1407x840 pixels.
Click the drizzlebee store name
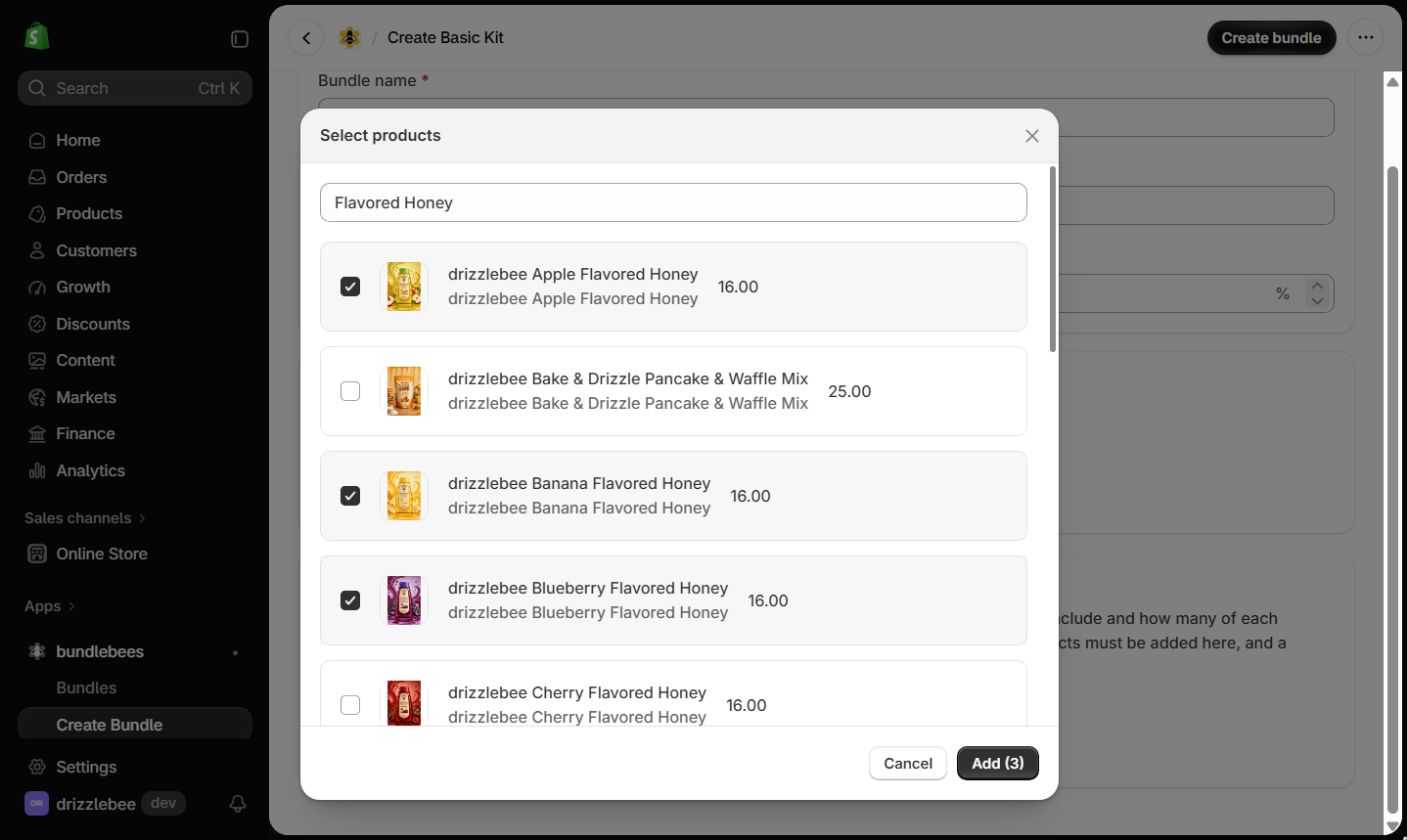(x=96, y=804)
